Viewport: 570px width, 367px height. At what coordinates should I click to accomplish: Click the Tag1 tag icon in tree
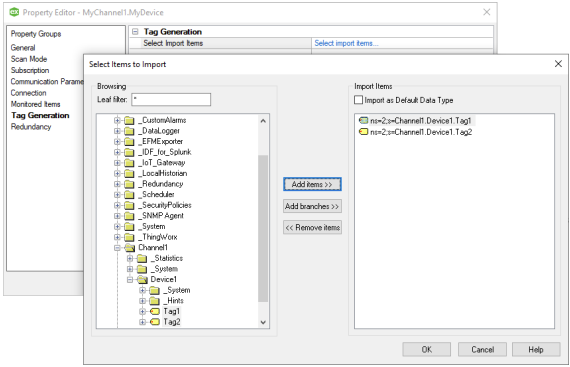[155, 311]
